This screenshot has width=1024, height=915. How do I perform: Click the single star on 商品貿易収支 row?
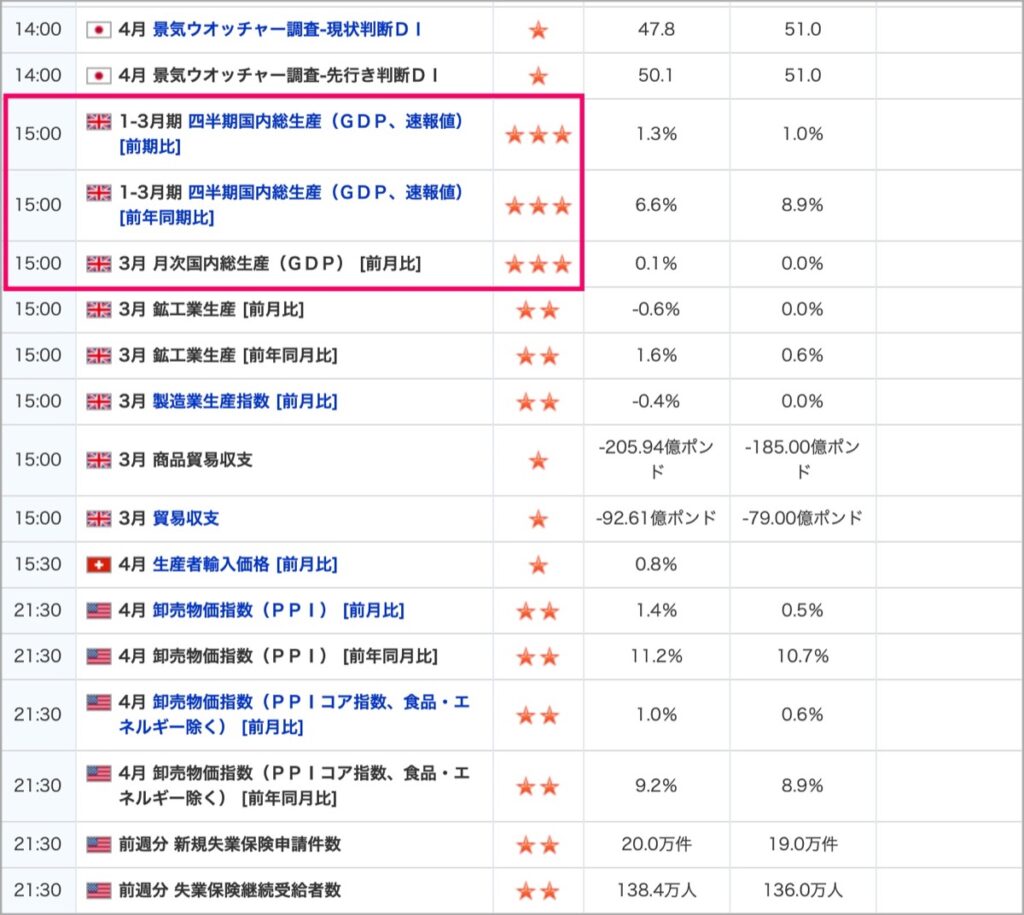(x=538, y=460)
